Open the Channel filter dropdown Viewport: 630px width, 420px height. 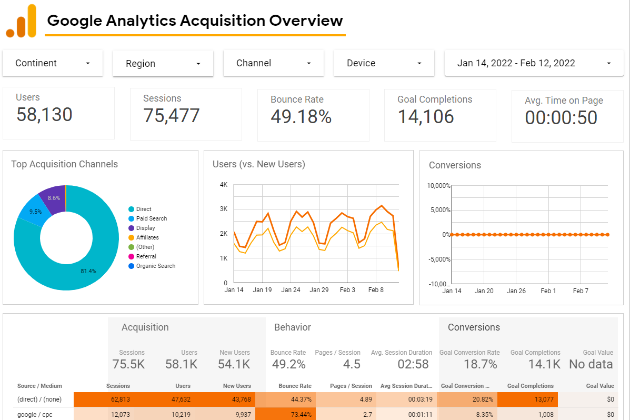(x=274, y=63)
